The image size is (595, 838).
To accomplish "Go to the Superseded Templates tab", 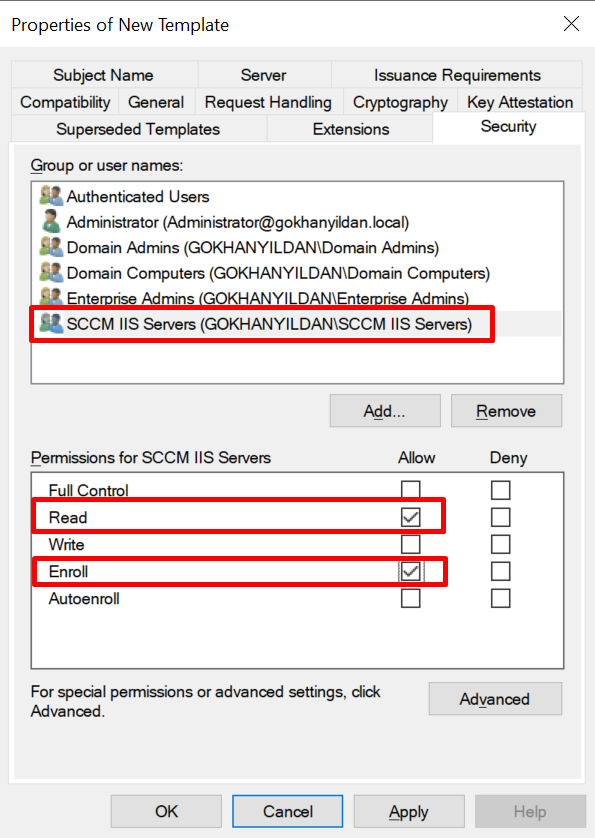I will coord(138,129).
